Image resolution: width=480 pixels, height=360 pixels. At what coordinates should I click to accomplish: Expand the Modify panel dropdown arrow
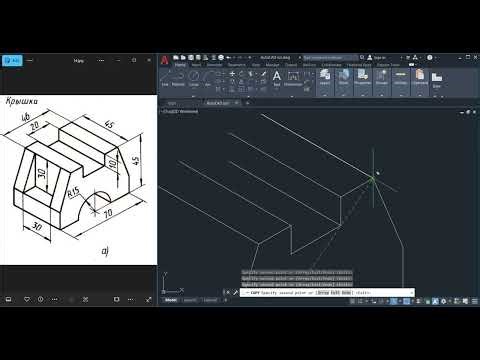tap(248, 96)
